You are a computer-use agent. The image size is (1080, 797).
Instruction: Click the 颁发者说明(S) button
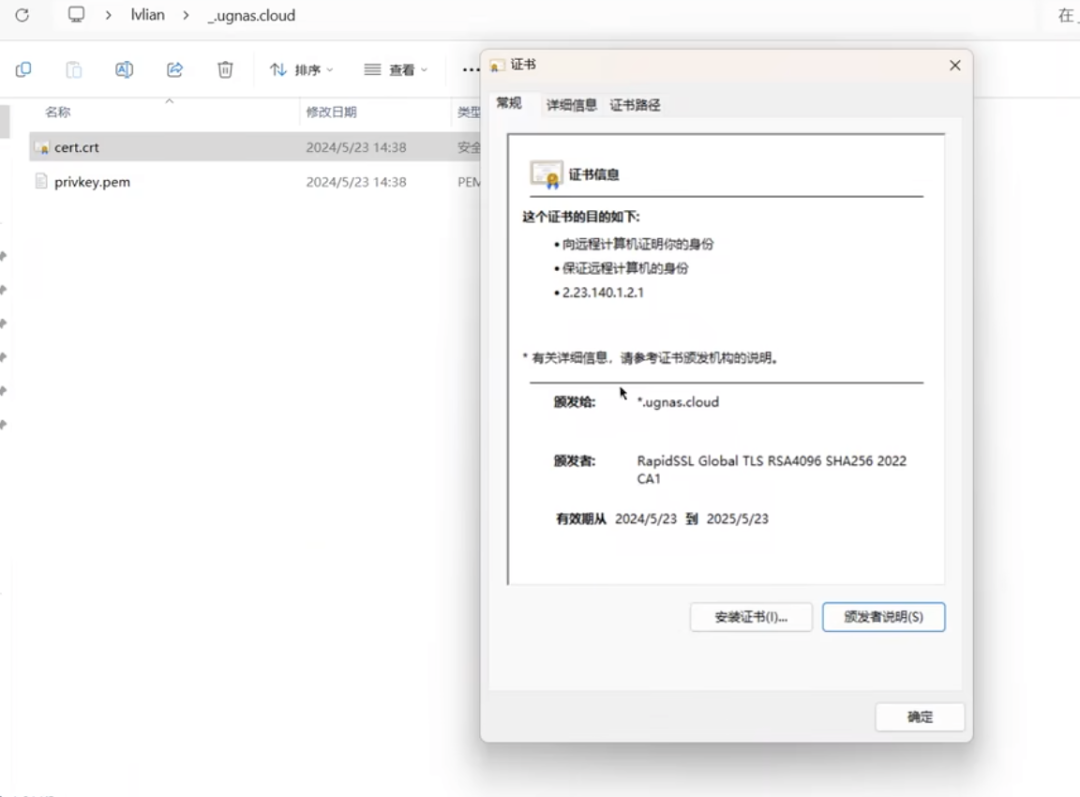[x=884, y=617]
